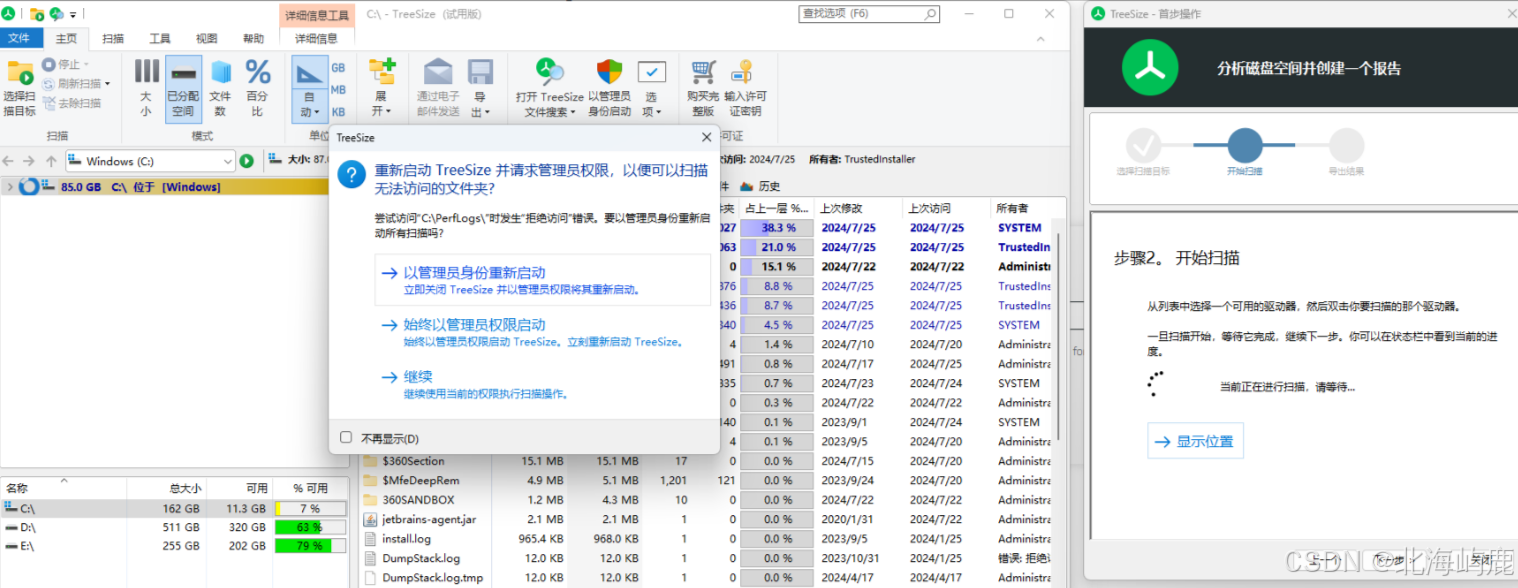
Task: Click the 360SANDBOX folder row
Action: pos(706,500)
